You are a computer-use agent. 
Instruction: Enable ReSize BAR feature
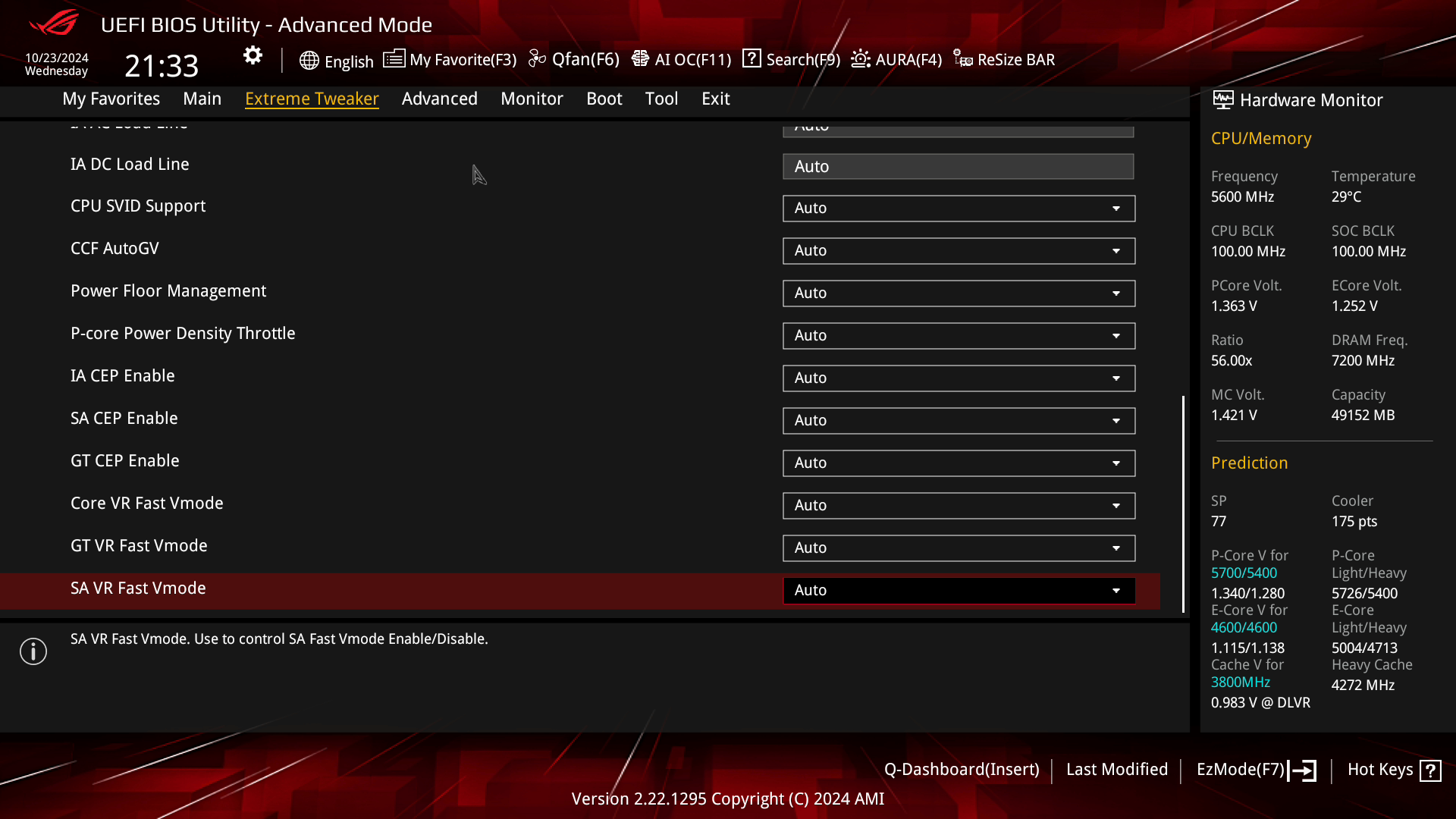click(1003, 59)
